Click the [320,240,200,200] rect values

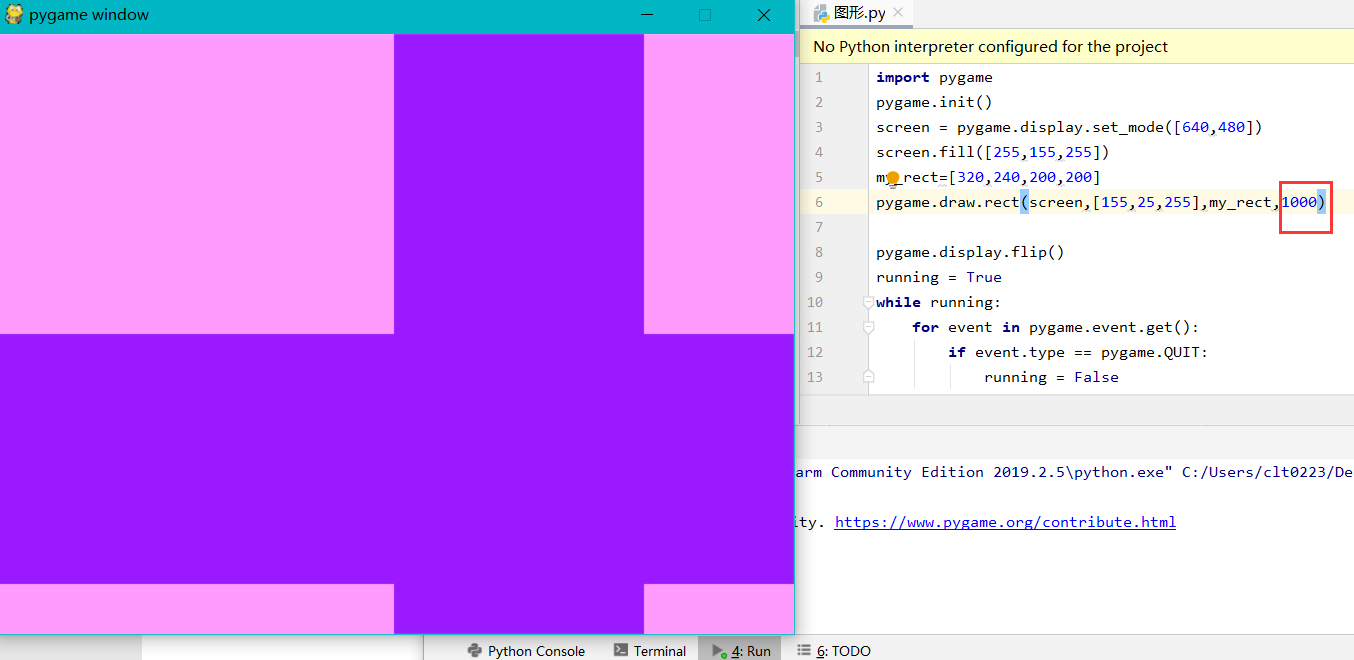point(1024,177)
